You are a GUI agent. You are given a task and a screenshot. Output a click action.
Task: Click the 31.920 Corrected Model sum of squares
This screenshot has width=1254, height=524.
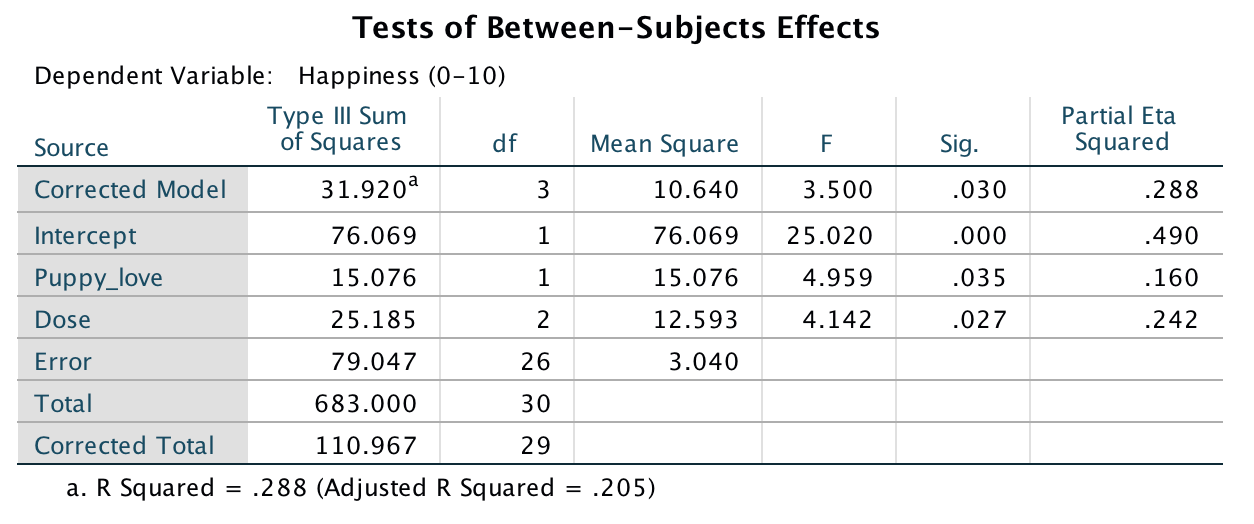[366, 190]
